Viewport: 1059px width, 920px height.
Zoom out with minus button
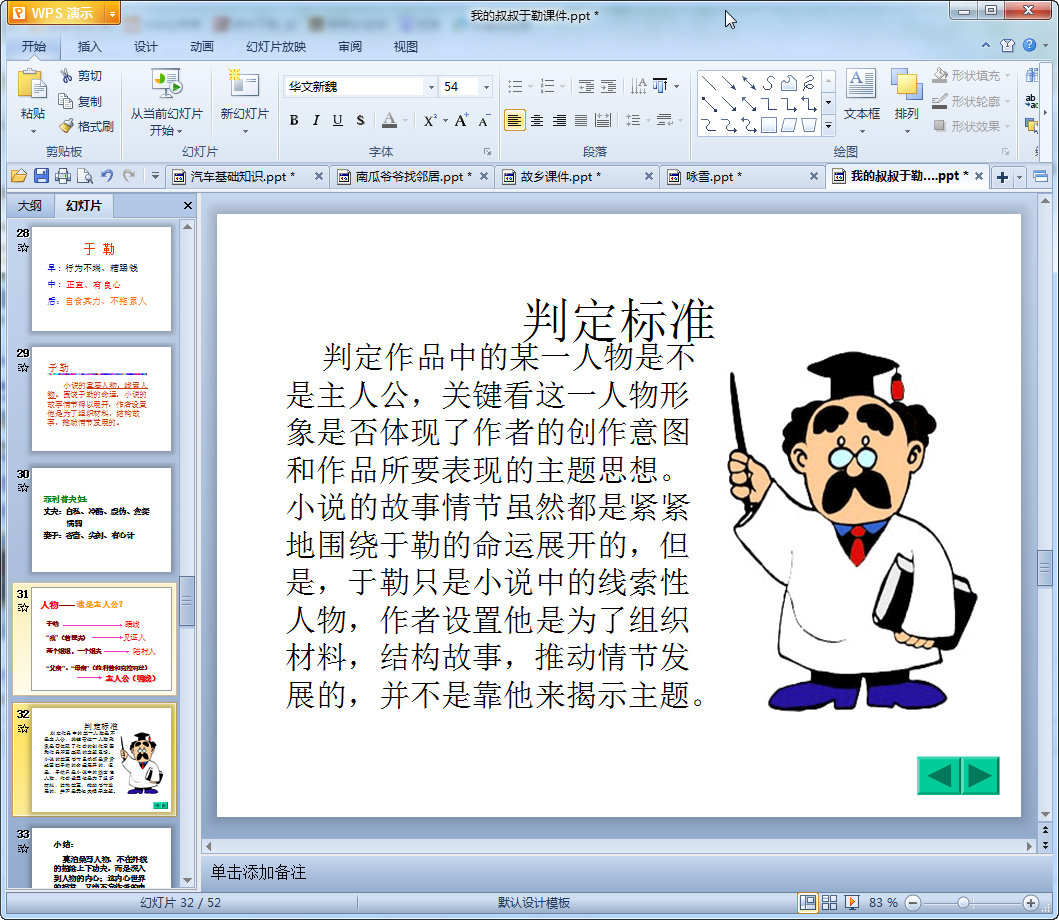pyautogui.click(x=913, y=902)
